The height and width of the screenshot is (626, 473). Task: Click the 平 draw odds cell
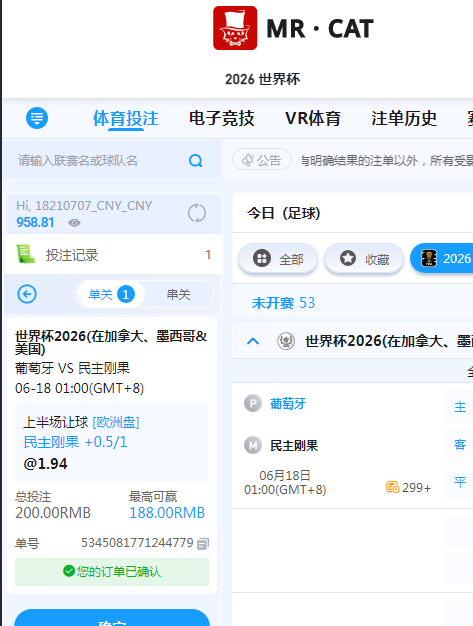coord(459,482)
